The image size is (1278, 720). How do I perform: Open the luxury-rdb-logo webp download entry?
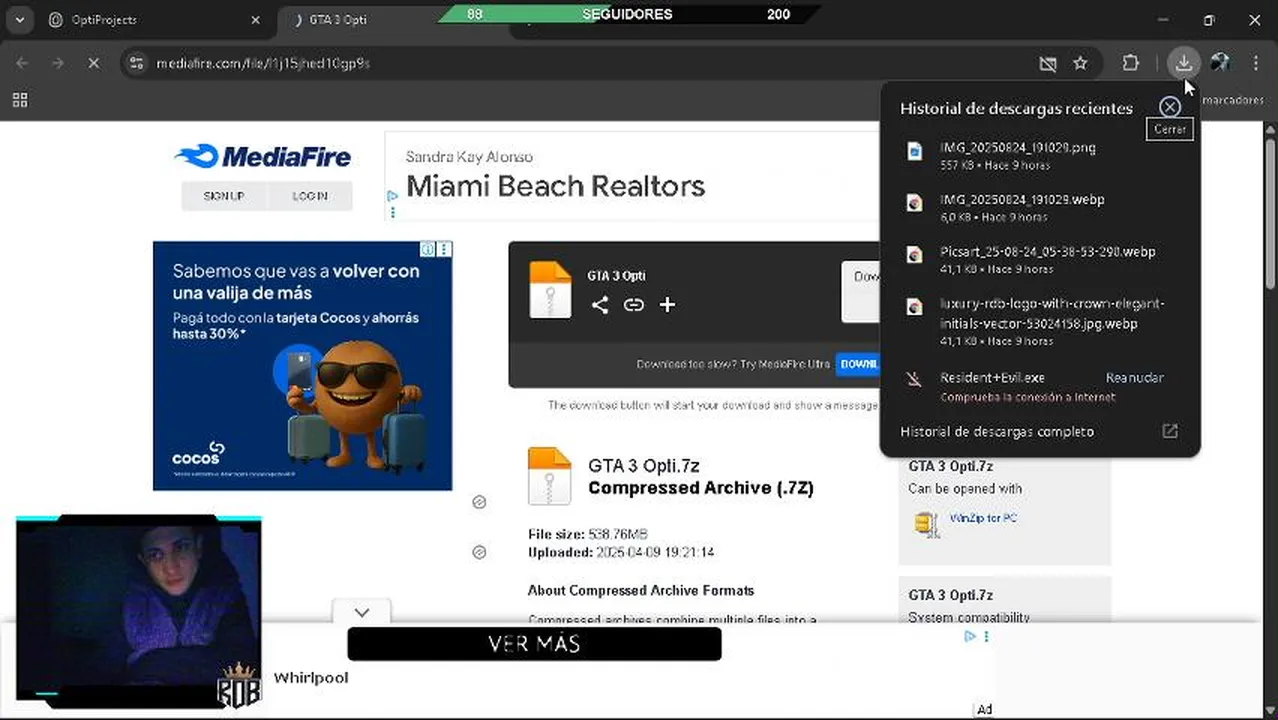[1040, 321]
